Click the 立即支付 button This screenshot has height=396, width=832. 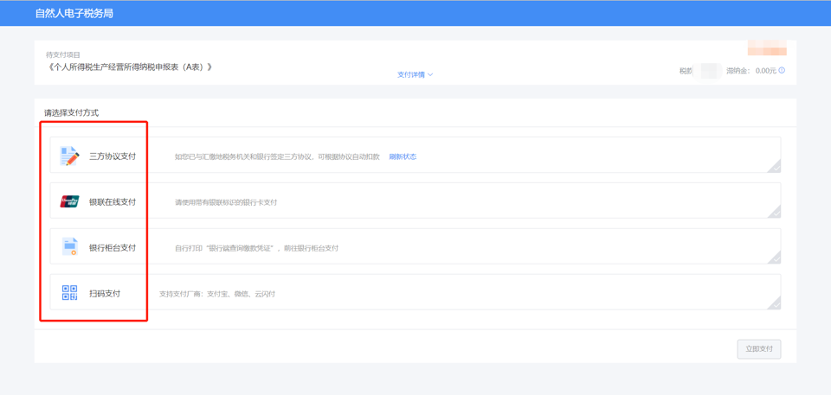[x=759, y=349]
